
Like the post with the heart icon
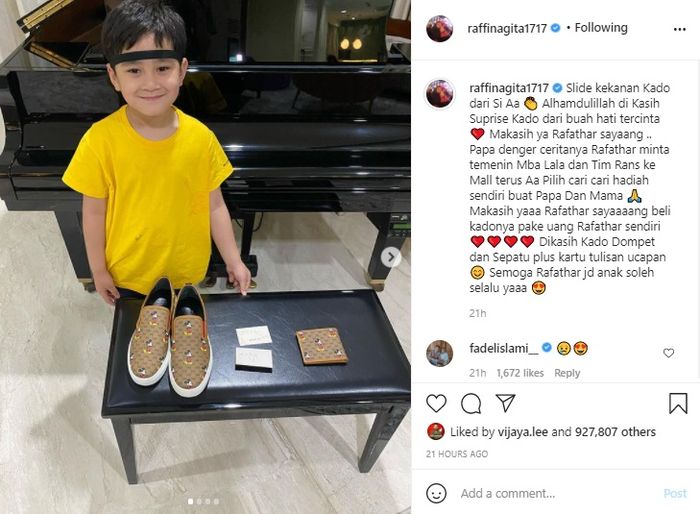(436, 403)
